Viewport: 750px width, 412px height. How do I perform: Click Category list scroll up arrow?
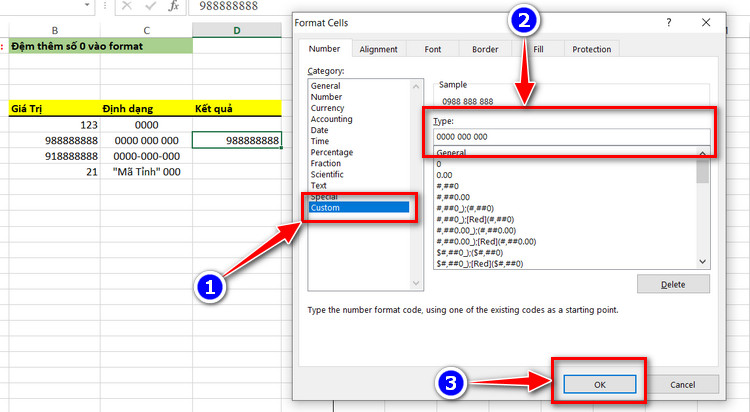pyautogui.click(x=416, y=87)
